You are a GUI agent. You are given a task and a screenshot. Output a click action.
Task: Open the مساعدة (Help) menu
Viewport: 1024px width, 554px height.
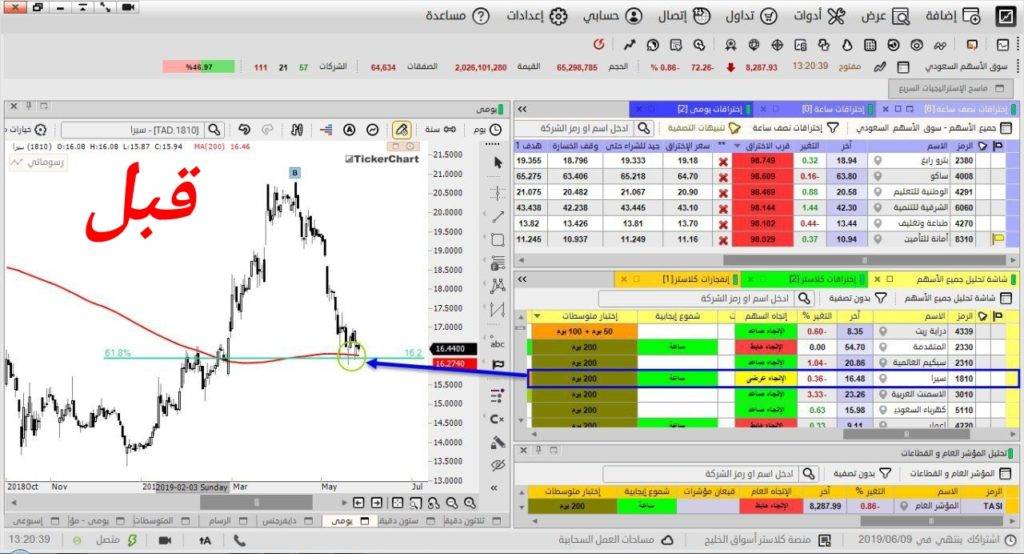pos(457,16)
